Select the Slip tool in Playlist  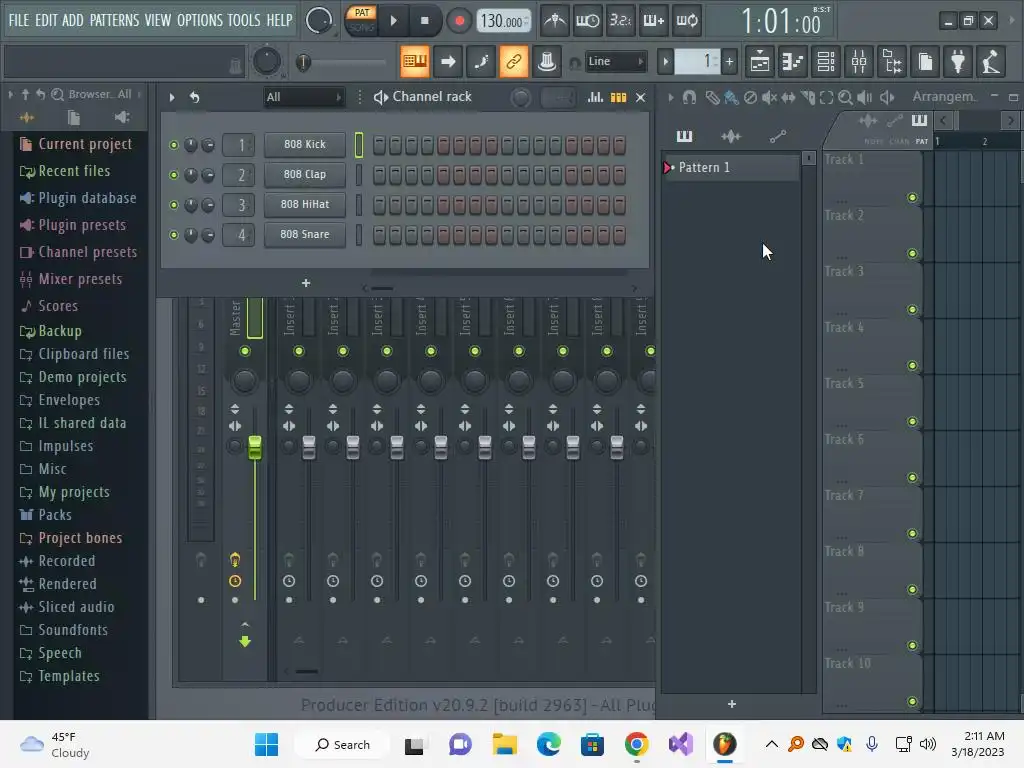click(x=788, y=97)
